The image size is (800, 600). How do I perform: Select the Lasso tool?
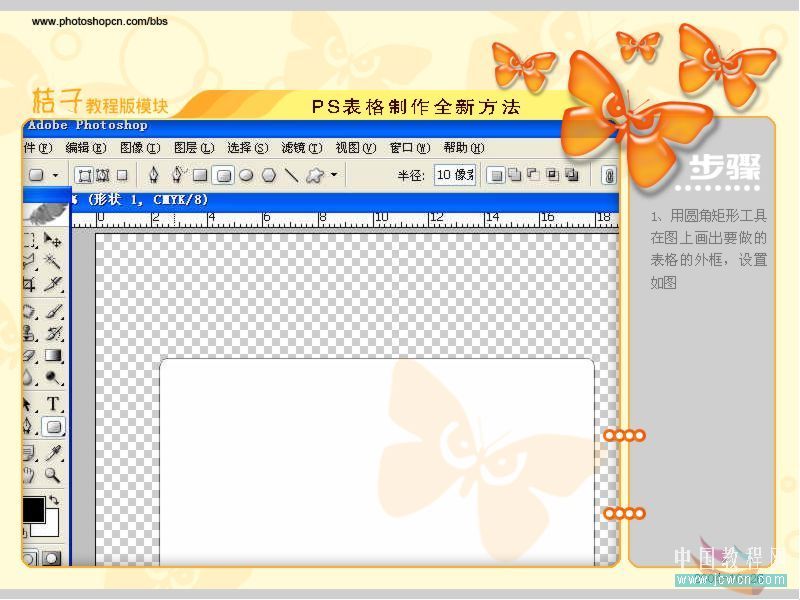[x=30, y=261]
